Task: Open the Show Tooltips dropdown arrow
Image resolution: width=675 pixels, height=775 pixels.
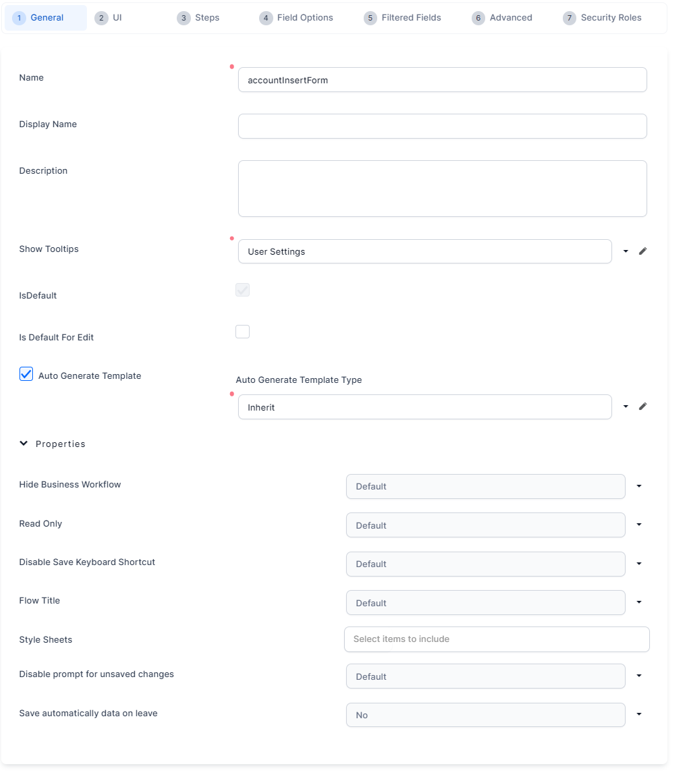Action: tap(626, 251)
